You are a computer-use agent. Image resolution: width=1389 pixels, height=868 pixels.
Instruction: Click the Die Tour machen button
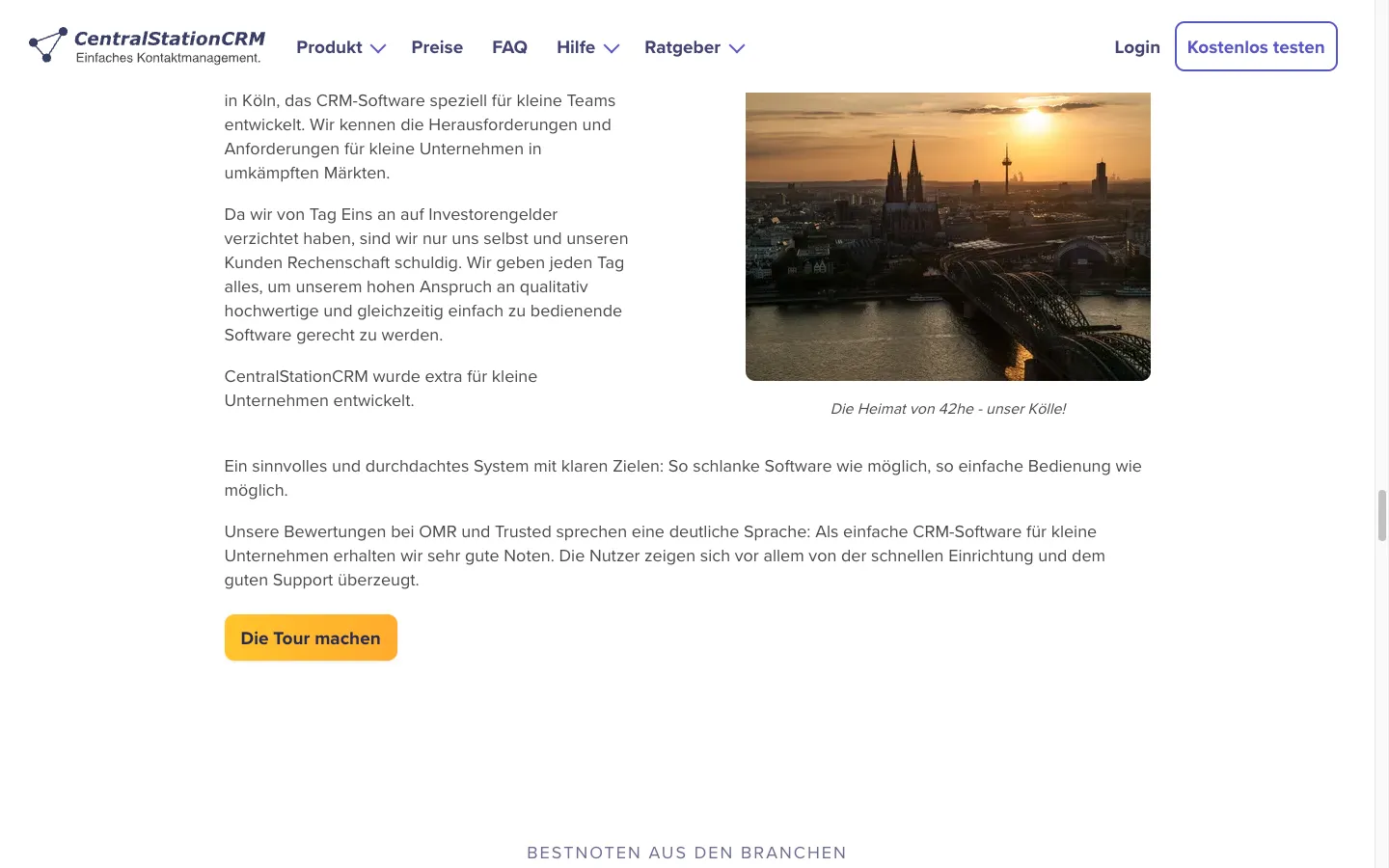[311, 637]
